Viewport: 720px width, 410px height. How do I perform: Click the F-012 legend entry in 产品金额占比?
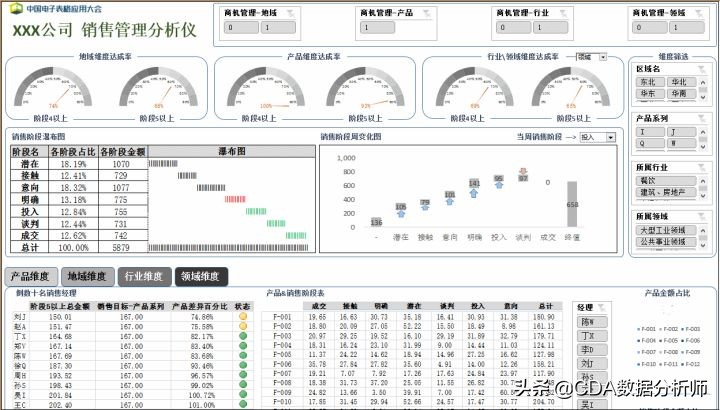(x=691, y=364)
